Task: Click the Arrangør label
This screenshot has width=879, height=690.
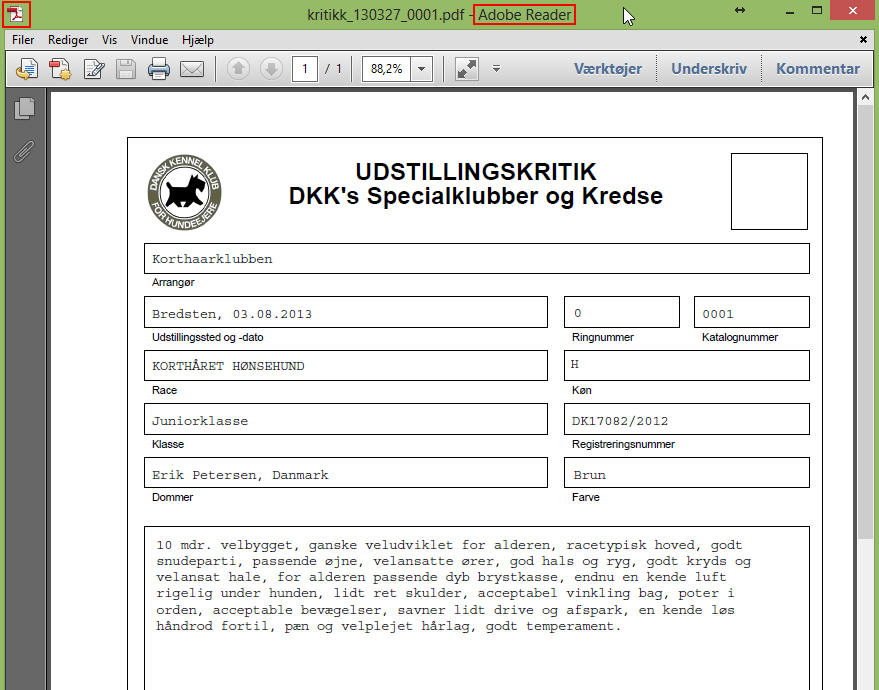Action: (x=173, y=283)
